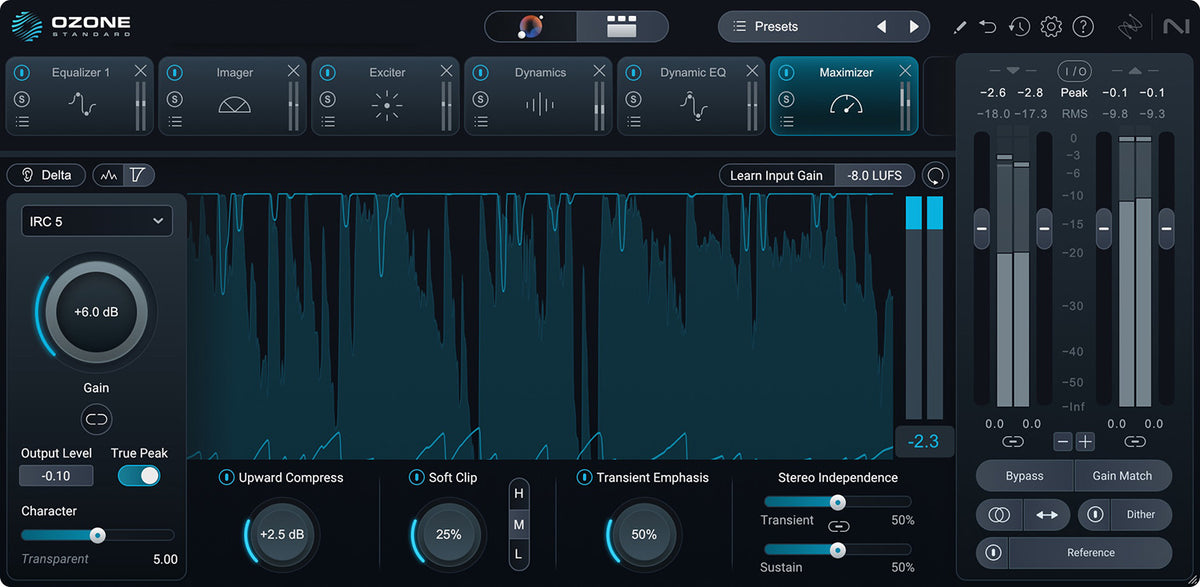1200x587 pixels.
Task: Link the output gain faders
Action: [1134, 441]
